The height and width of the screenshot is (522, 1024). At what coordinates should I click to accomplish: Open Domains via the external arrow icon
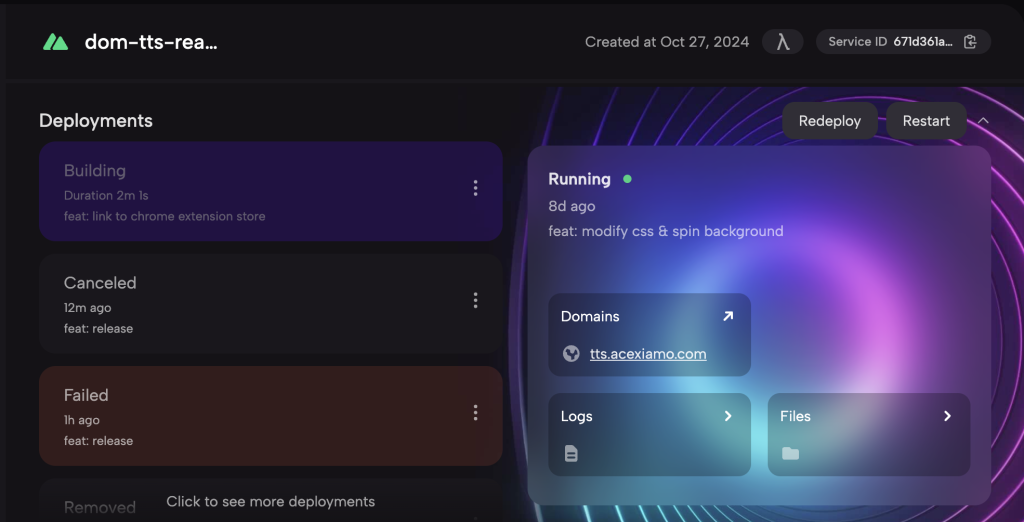(728, 316)
